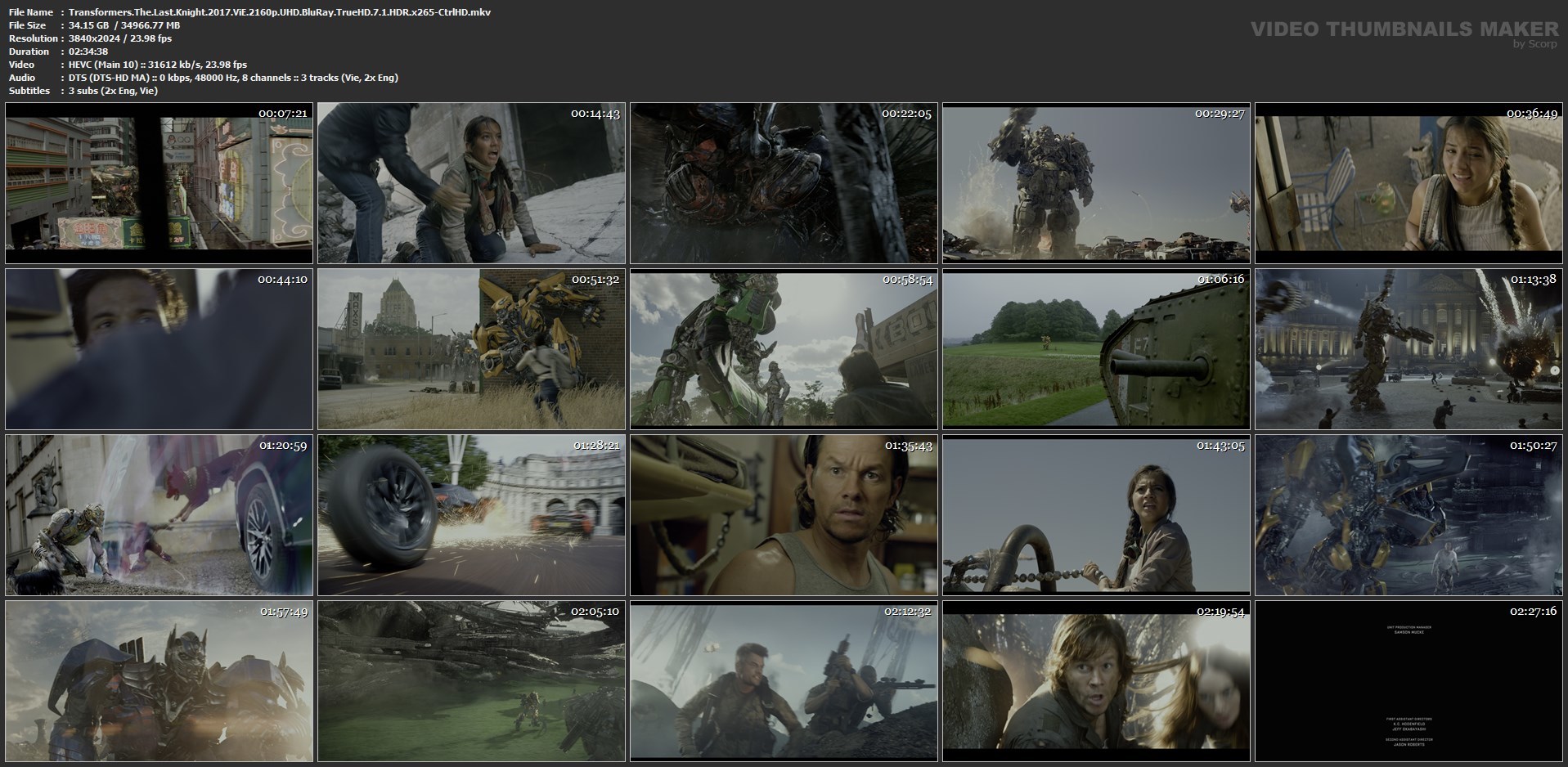This screenshot has width=1568, height=767.
Task: Click the subtitles info '3 subs (2x Eng, Vie)'
Action: (114, 91)
